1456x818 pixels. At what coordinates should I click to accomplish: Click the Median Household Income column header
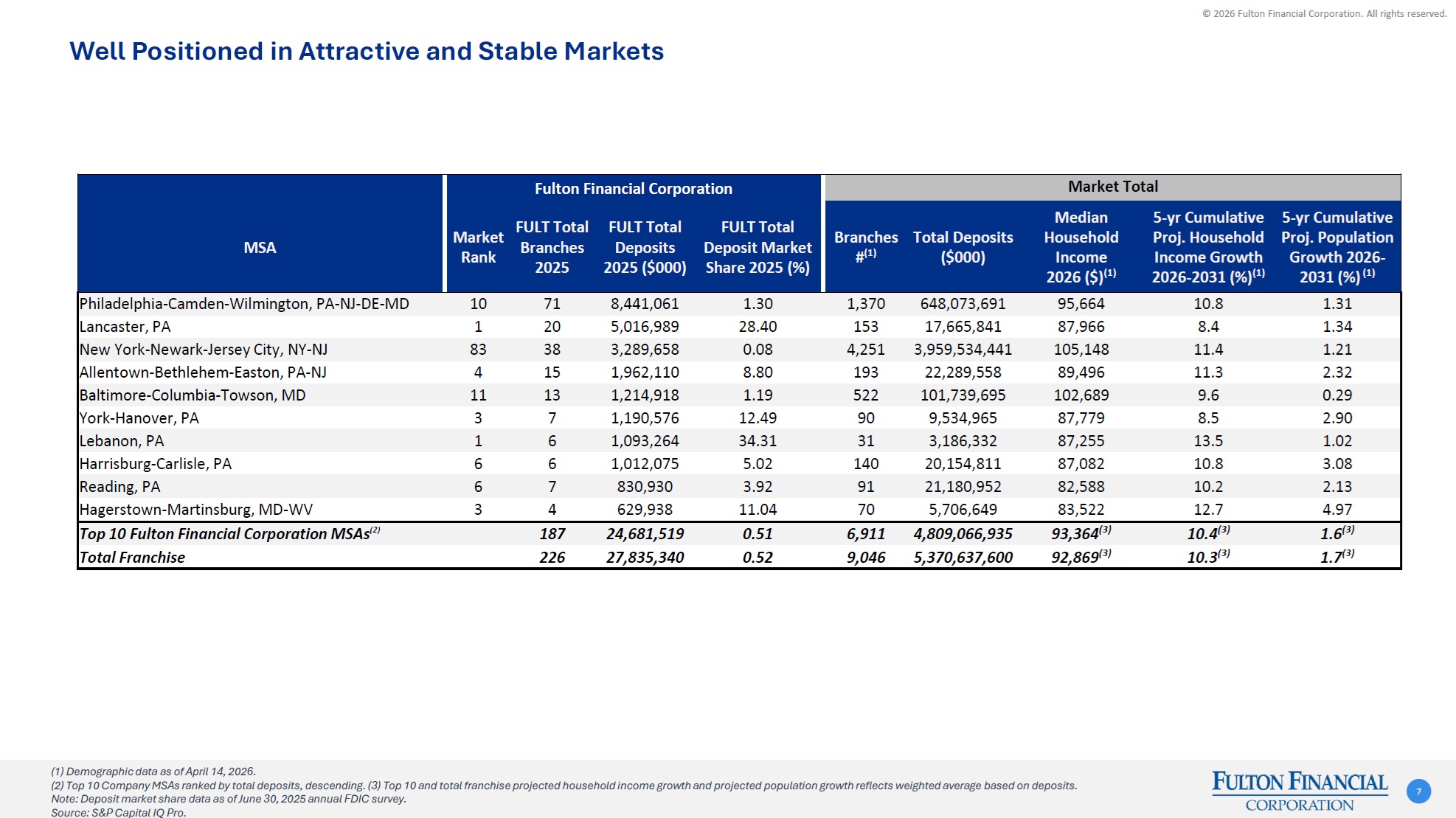(1081, 247)
